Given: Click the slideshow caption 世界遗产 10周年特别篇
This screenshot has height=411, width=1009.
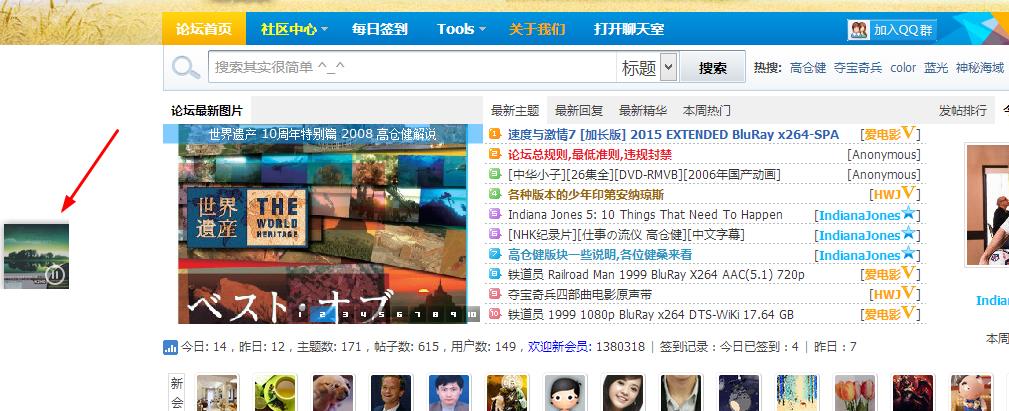Looking at the screenshot, I should (x=322, y=134).
